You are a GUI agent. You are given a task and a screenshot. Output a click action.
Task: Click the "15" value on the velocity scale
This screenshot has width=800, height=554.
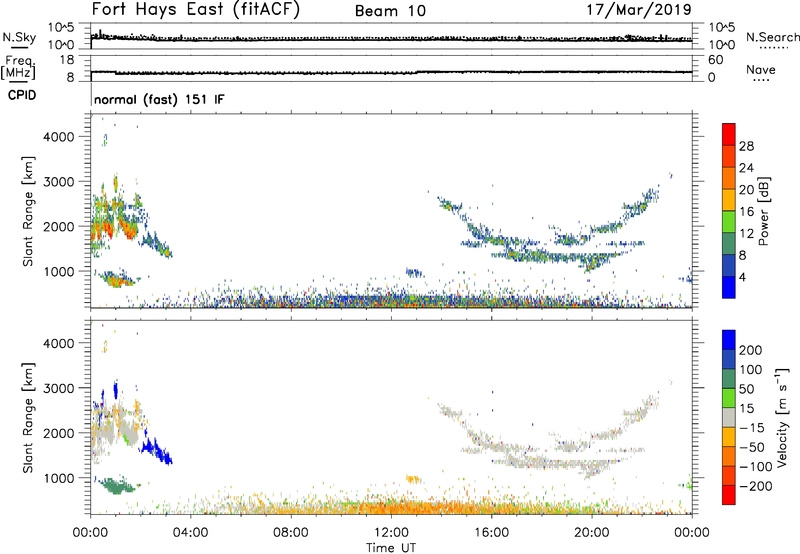(x=747, y=409)
